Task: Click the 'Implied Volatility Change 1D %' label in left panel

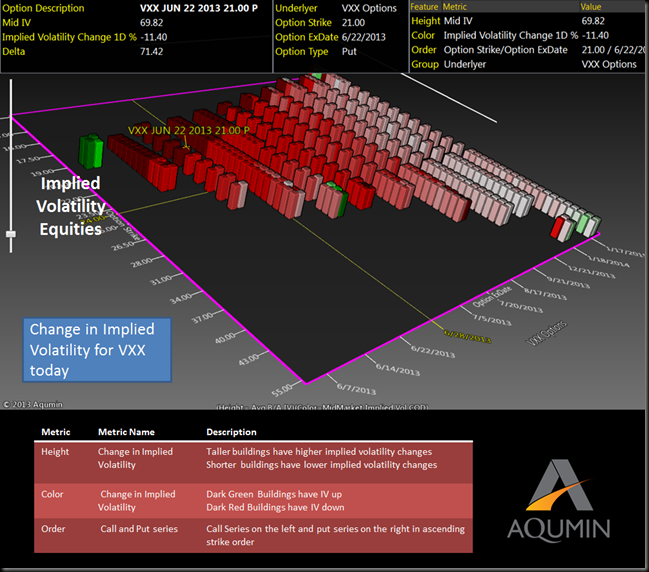Action: coord(69,37)
